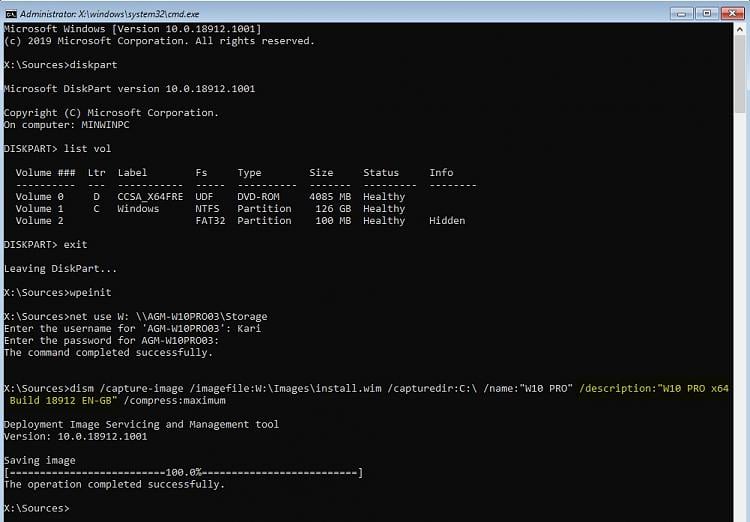Click the vertical scrollbar thumb

tap(739, 75)
